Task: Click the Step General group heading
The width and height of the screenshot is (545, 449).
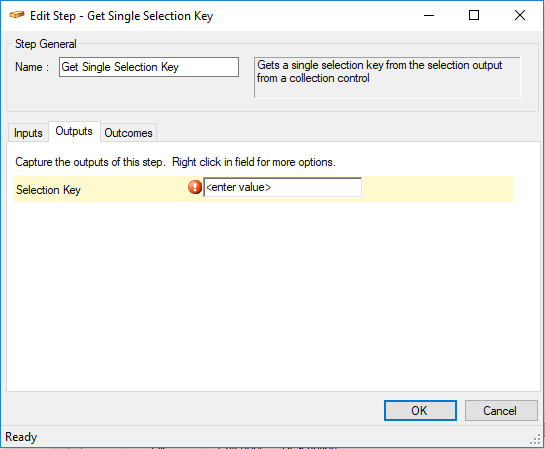Action: click(x=46, y=44)
